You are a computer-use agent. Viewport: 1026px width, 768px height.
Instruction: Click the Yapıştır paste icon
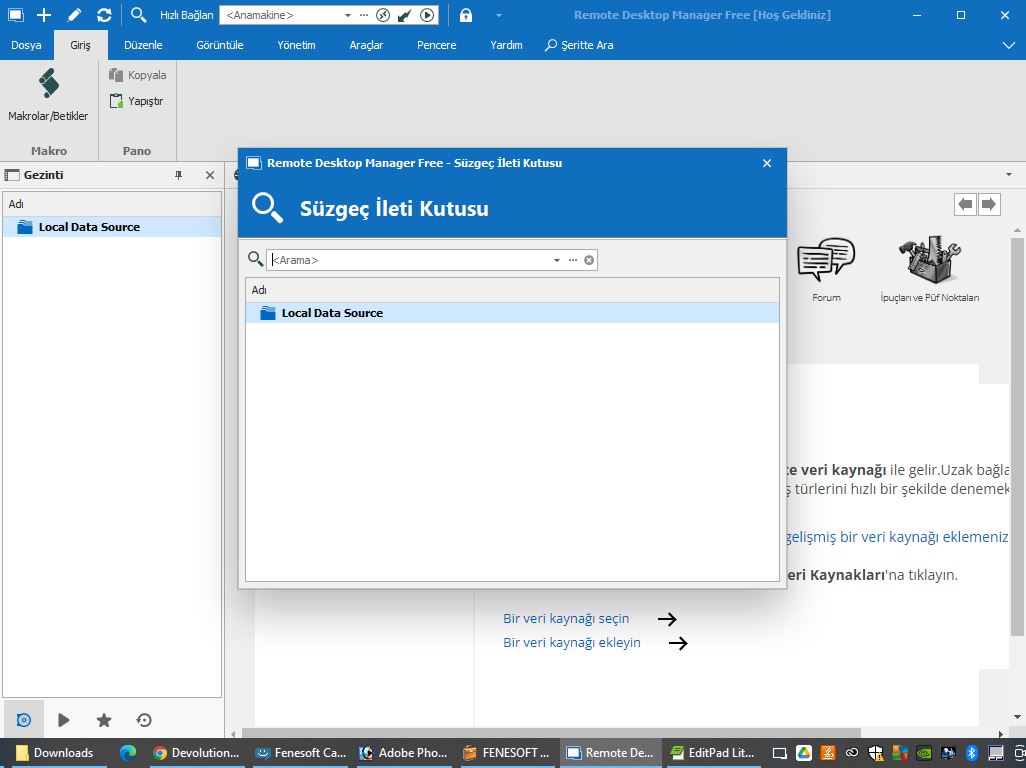[x=116, y=101]
